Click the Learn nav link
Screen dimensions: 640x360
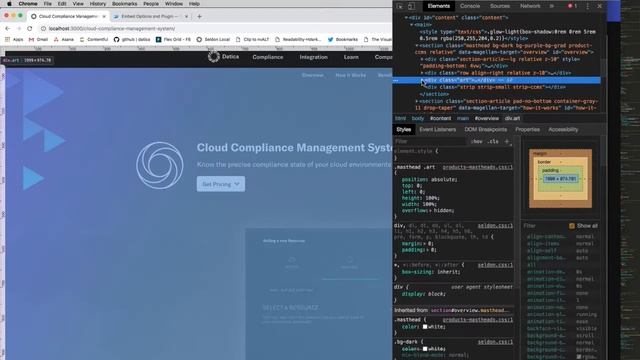(351, 57)
